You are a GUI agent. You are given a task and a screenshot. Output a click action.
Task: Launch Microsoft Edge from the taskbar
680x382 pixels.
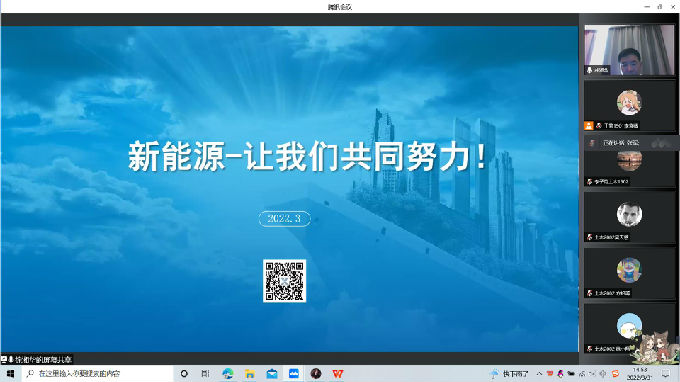click(228, 373)
